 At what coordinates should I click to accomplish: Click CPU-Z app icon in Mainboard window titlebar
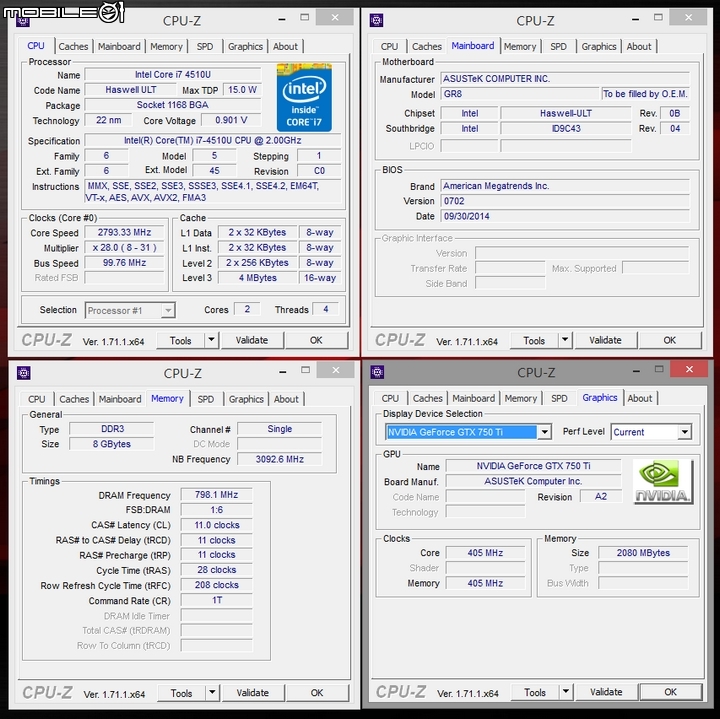pyautogui.click(x=377, y=20)
